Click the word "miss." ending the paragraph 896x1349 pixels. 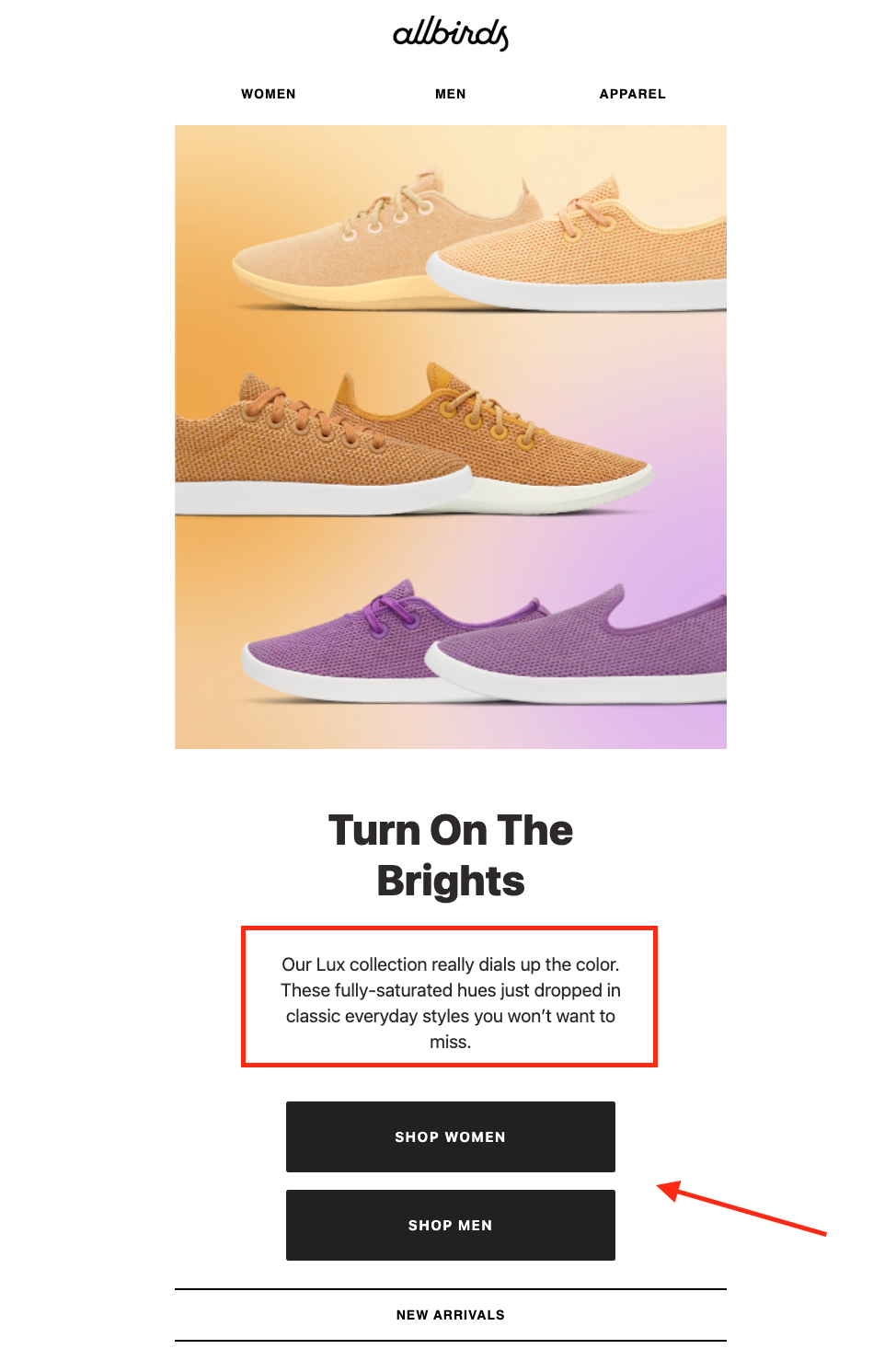(451, 1042)
